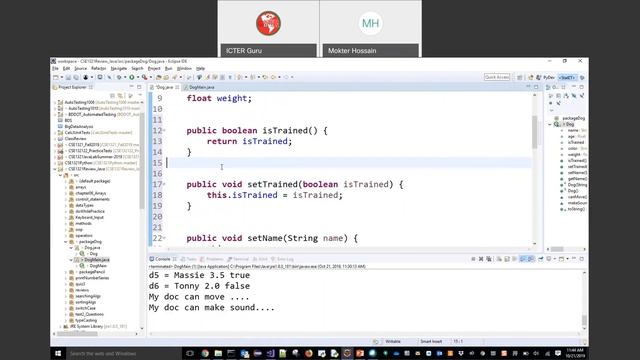This screenshot has width=640, height=360.
Task: Collapse the Dog.java tree node
Action: tap(71, 248)
